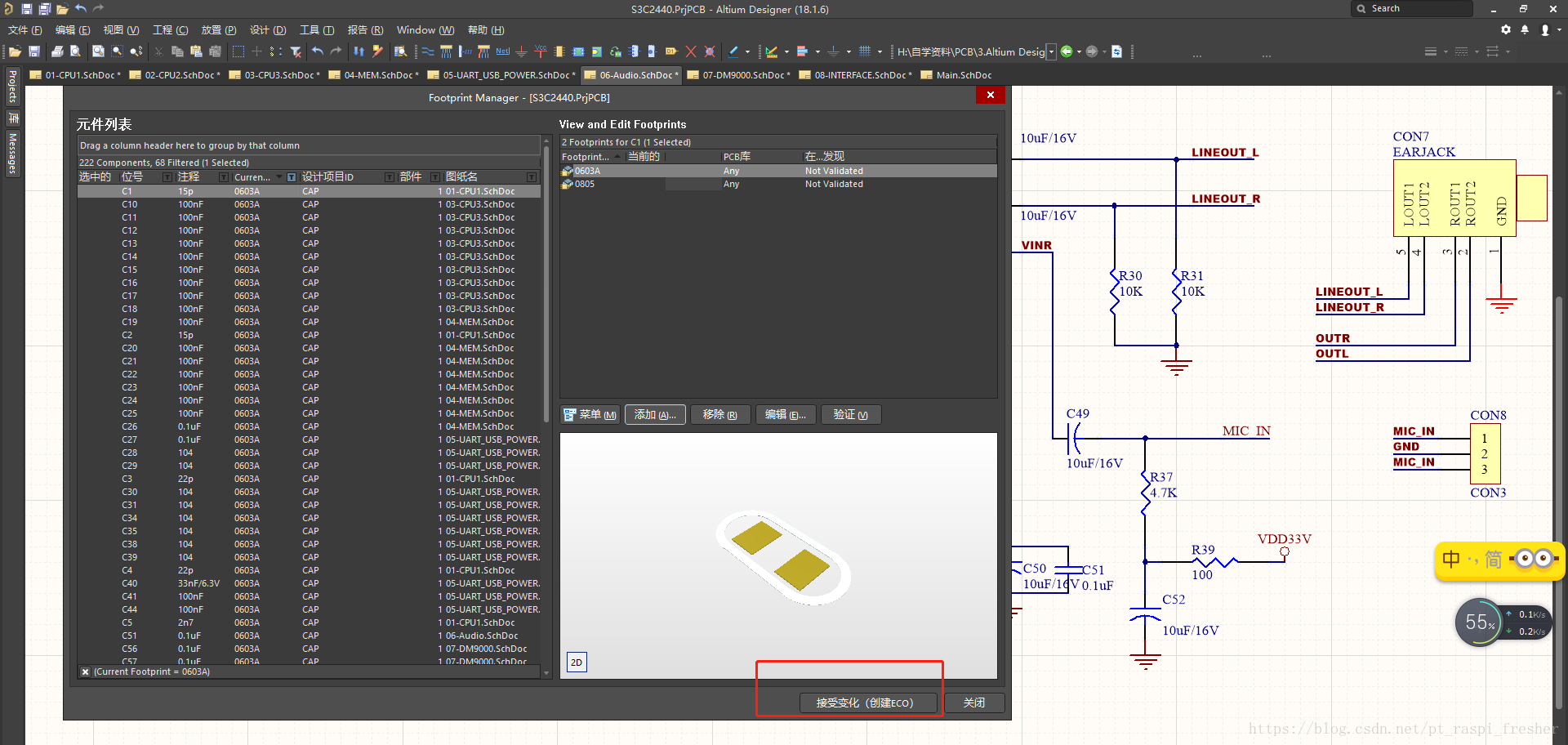
Task: Click the Up/Down Hierarchy arrows icon
Action: pyautogui.click(x=359, y=51)
